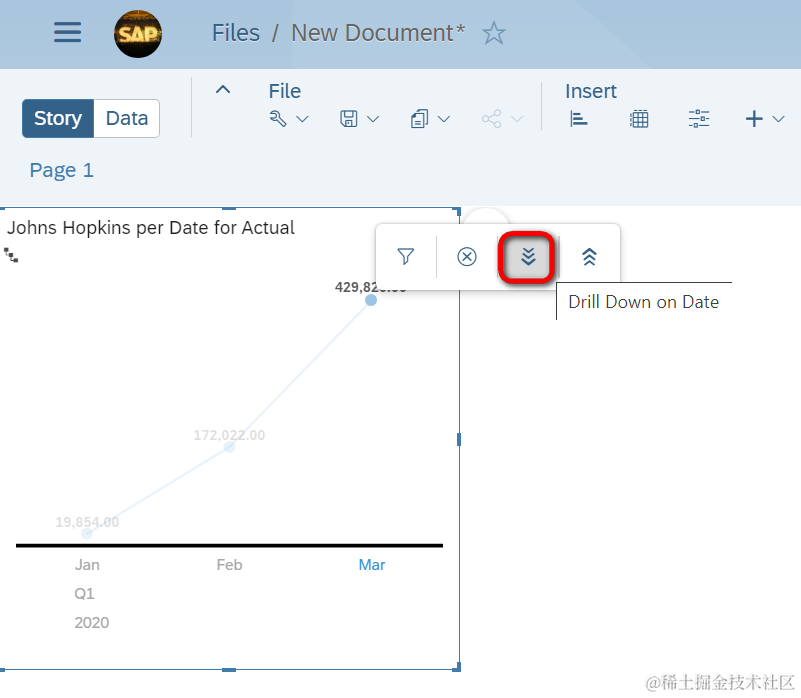Expand the wrench tools dropdown arrow
The width and height of the screenshot is (801, 698).
click(x=302, y=120)
